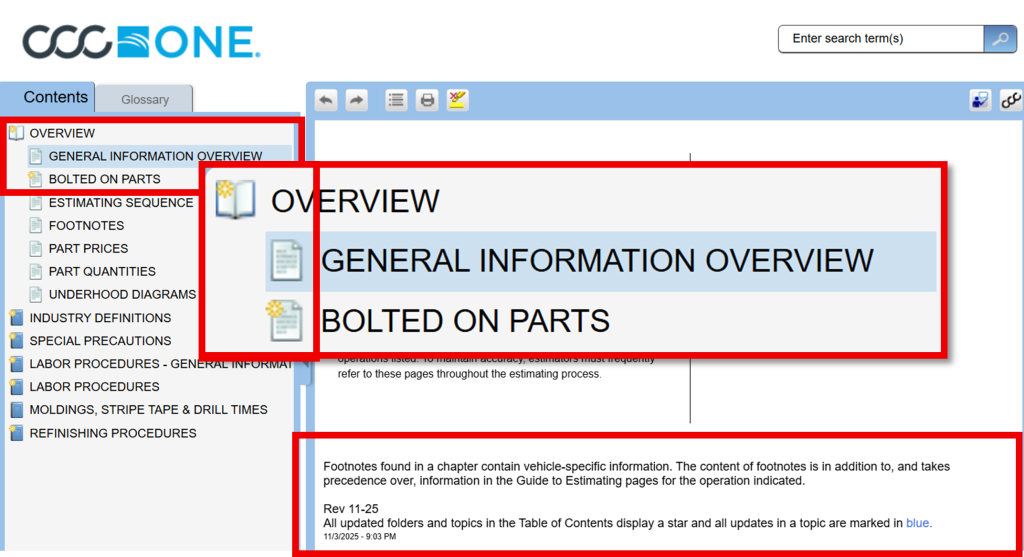This screenshot has height=557, width=1024.
Task: Select the Contents tab
Action: (x=55, y=97)
